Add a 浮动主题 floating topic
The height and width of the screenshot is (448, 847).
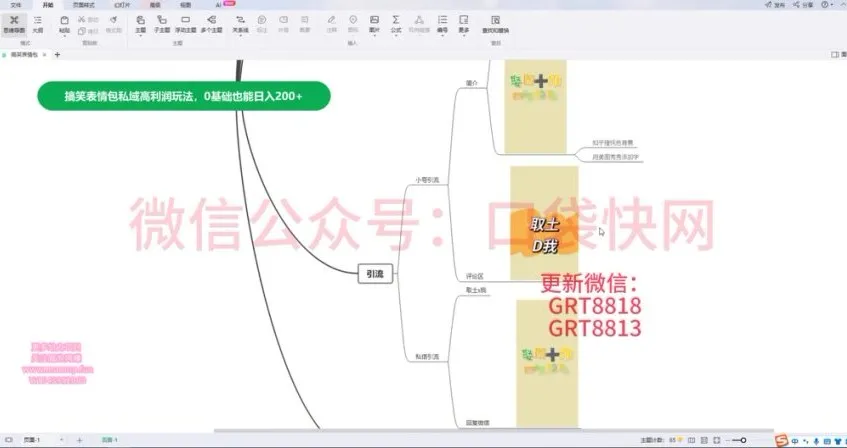tap(186, 23)
